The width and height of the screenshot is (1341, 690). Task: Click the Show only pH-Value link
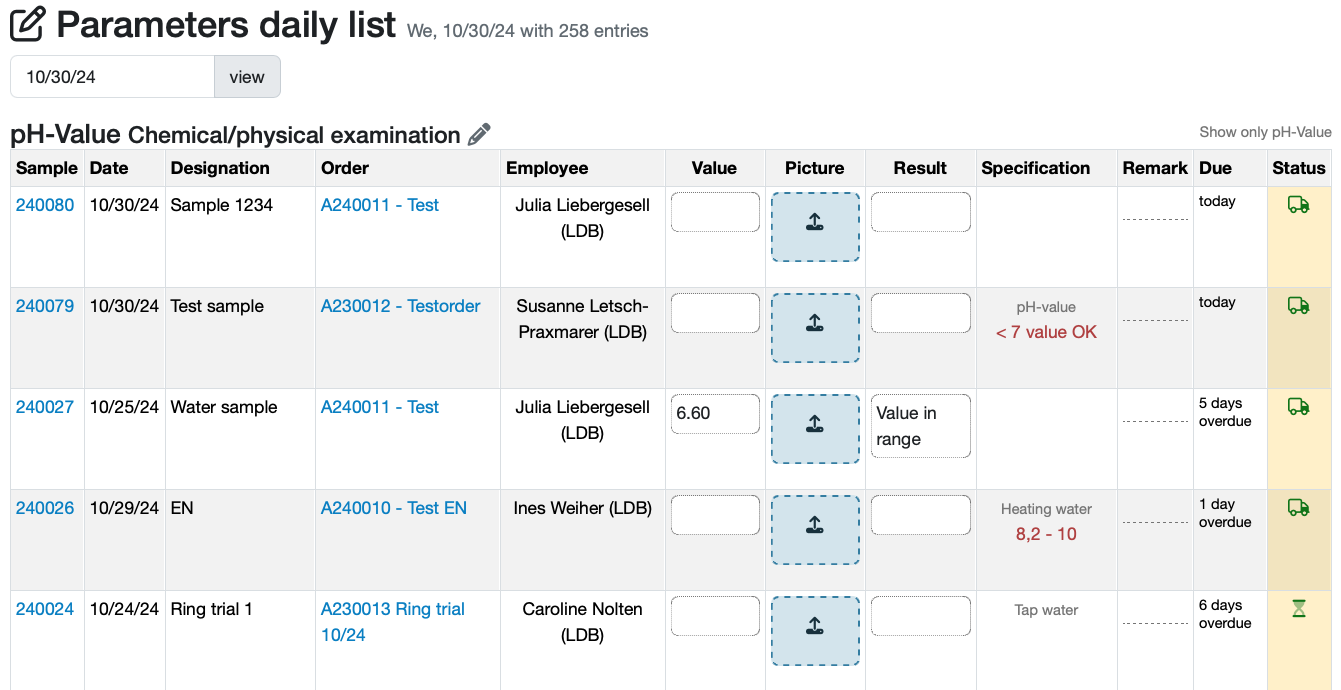click(x=1265, y=132)
